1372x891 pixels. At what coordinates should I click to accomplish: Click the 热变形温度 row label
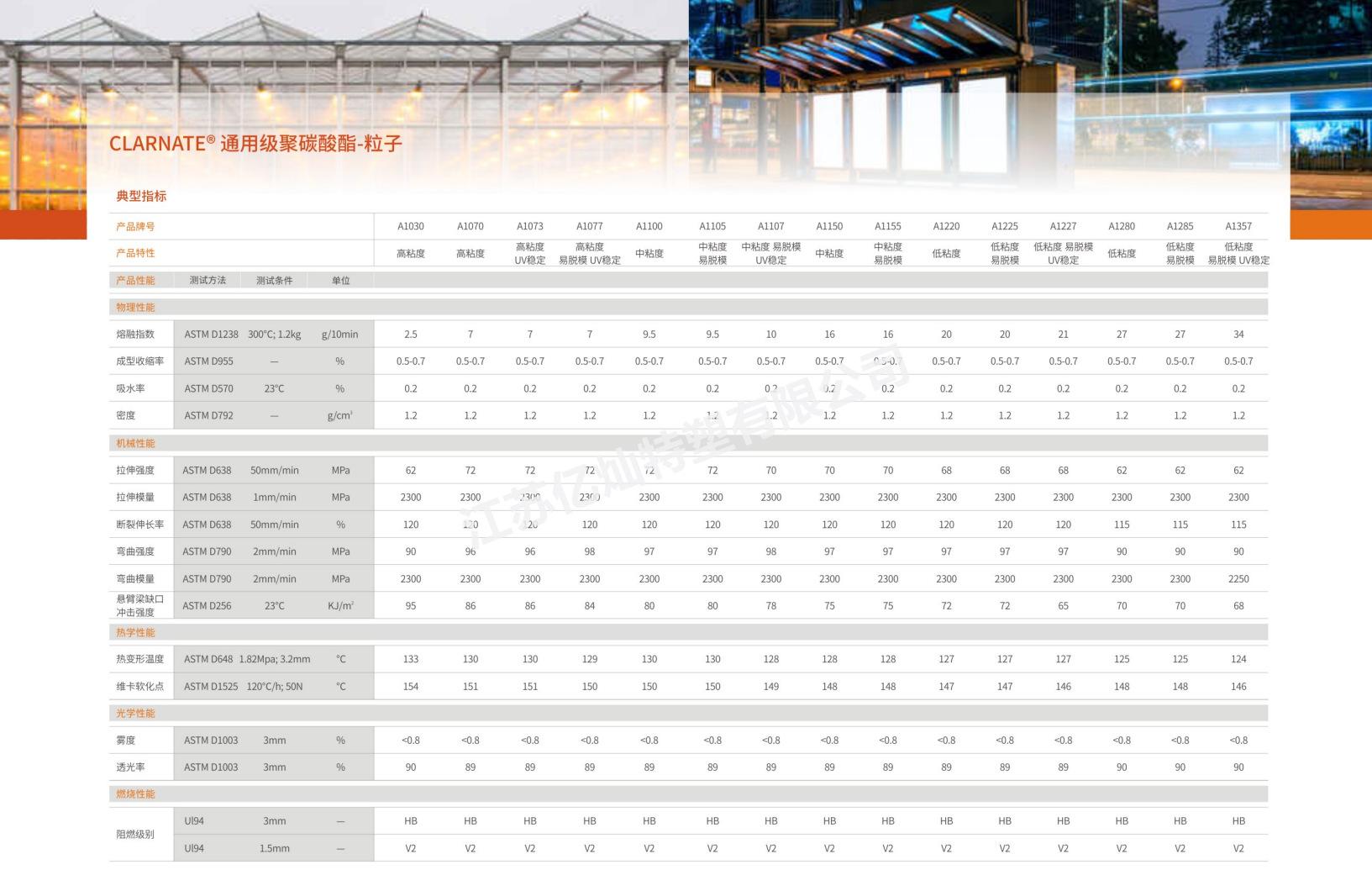140,659
